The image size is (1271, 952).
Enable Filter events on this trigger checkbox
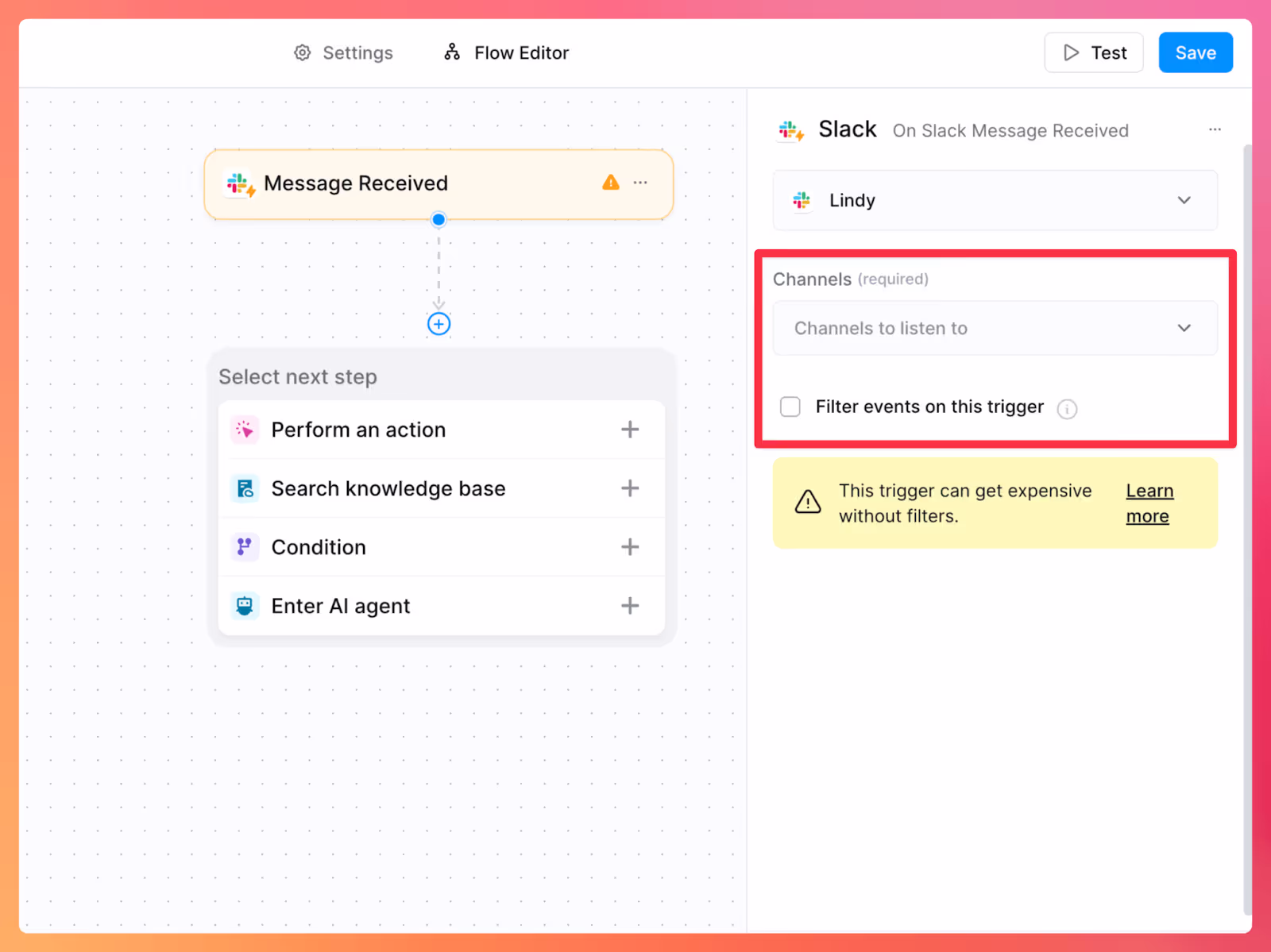[790, 407]
